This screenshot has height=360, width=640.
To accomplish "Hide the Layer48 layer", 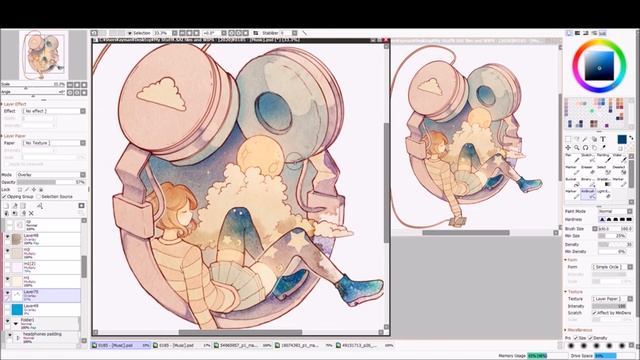I will click(7, 236).
